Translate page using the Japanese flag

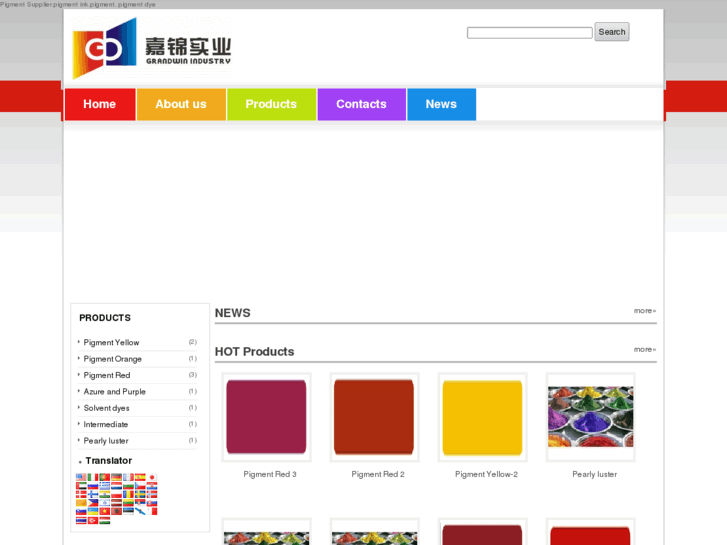click(x=152, y=477)
